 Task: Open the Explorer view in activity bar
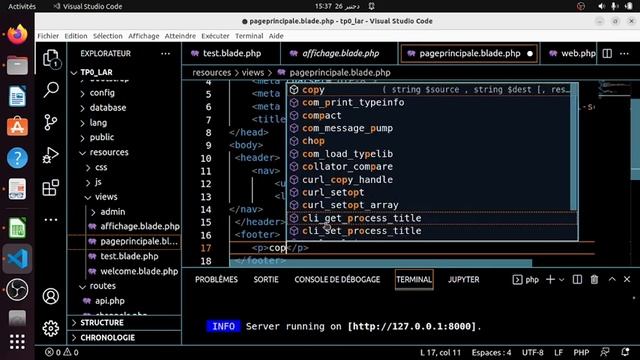point(51,58)
